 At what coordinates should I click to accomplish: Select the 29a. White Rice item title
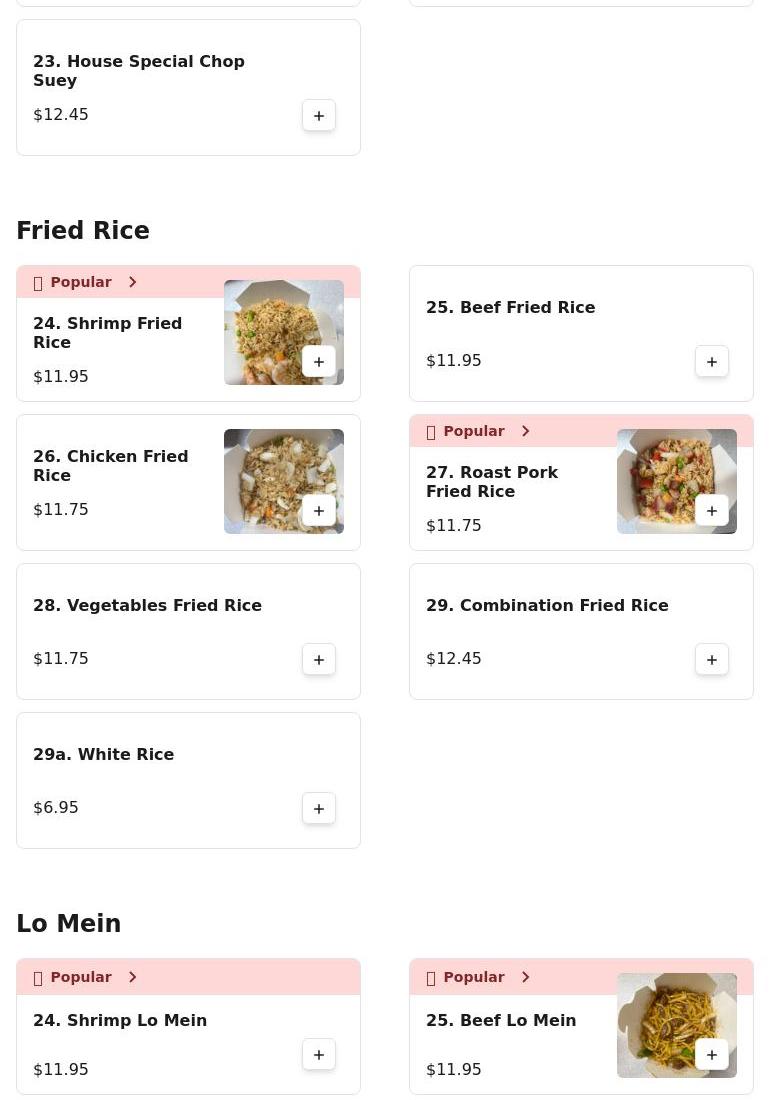pyautogui.click(x=103, y=754)
